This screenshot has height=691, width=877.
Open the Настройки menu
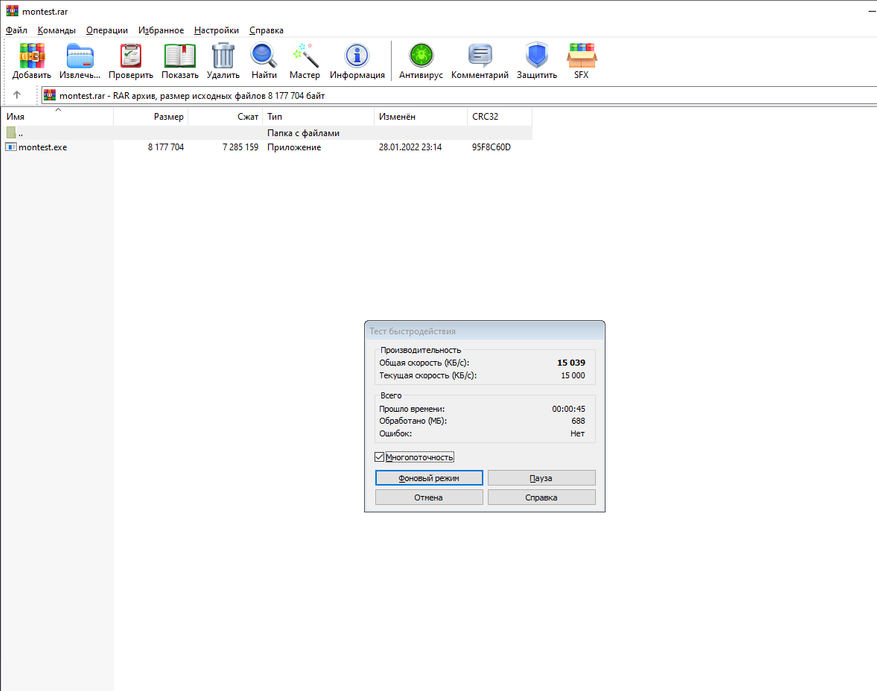(216, 30)
